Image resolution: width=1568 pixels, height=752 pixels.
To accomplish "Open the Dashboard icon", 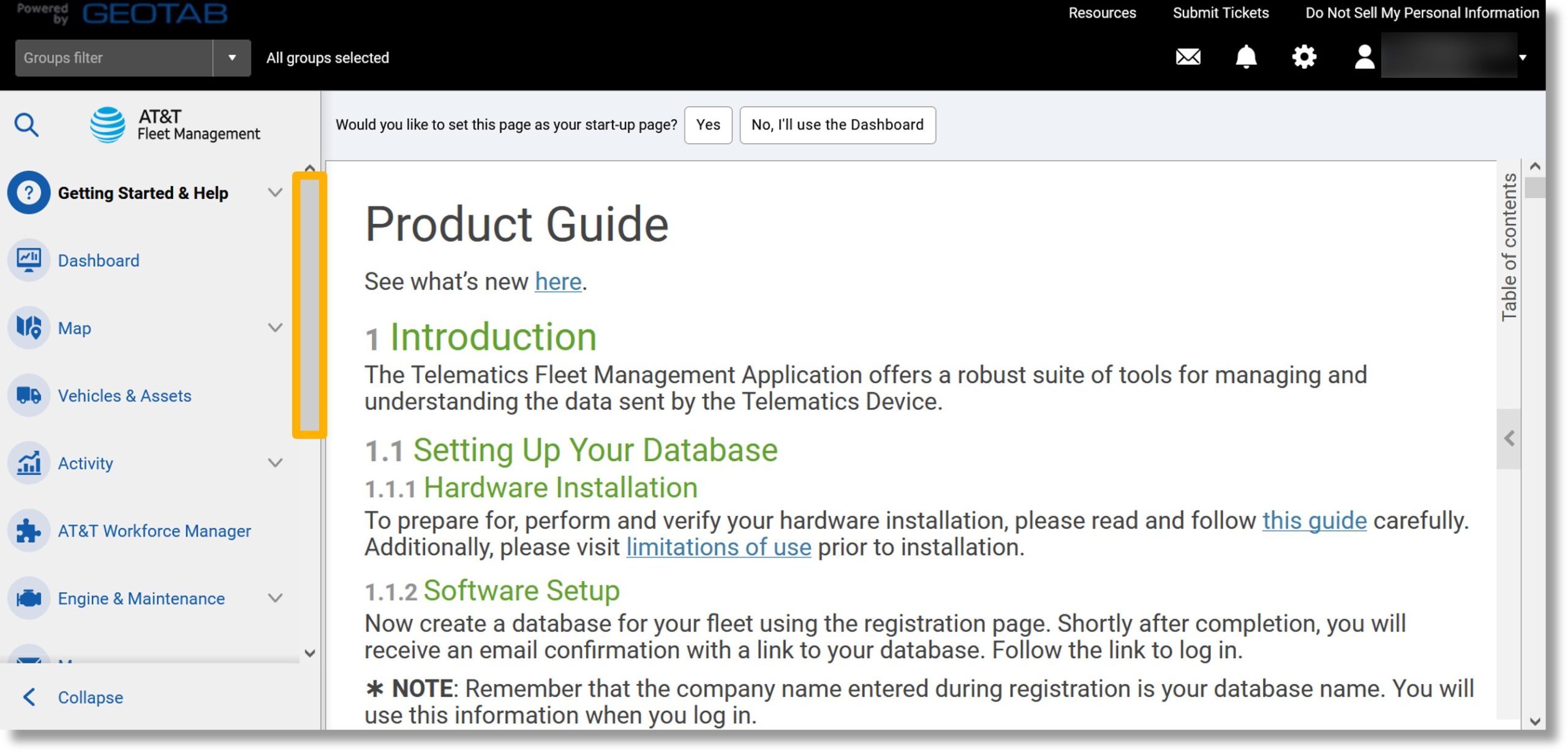I will 30,260.
